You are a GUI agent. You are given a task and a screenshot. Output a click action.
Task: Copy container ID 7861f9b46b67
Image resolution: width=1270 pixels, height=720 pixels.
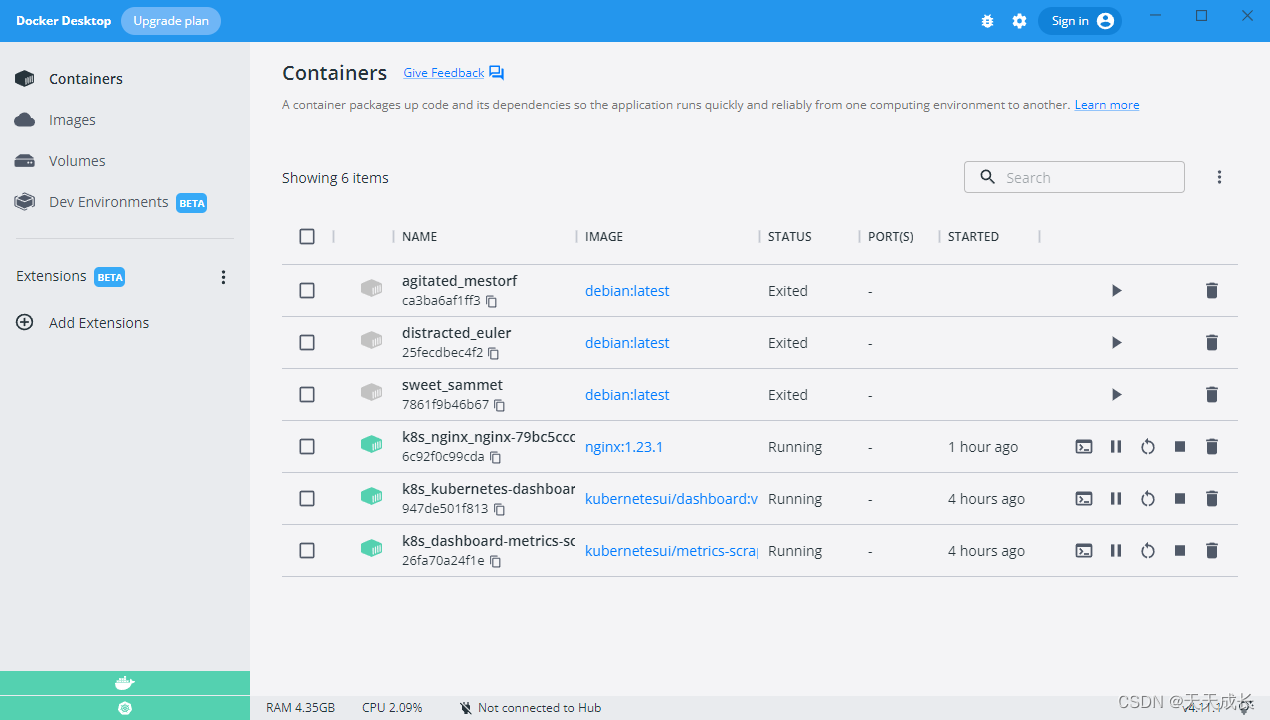(500, 405)
